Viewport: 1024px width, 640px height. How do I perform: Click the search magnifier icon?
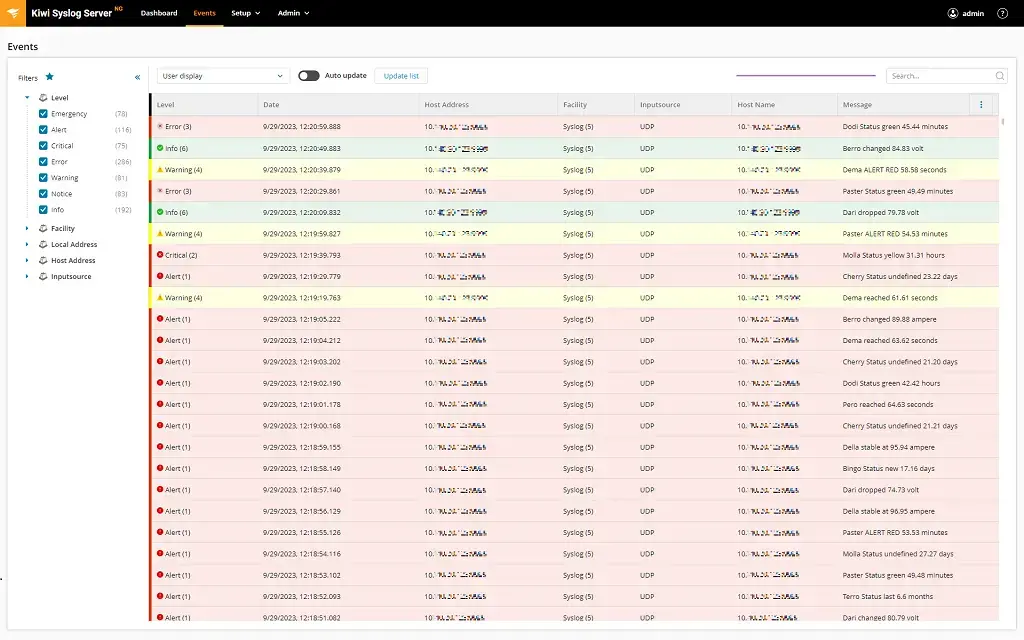[x=999, y=76]
